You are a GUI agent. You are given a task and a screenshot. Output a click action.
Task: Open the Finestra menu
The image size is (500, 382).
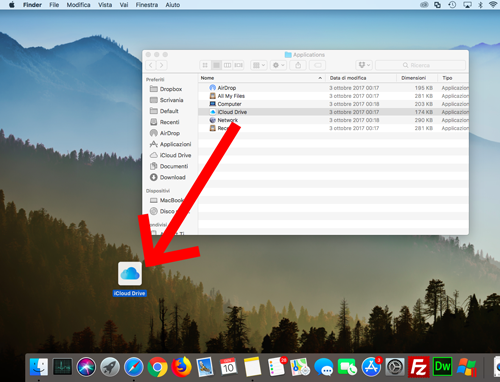coord(147,5)
